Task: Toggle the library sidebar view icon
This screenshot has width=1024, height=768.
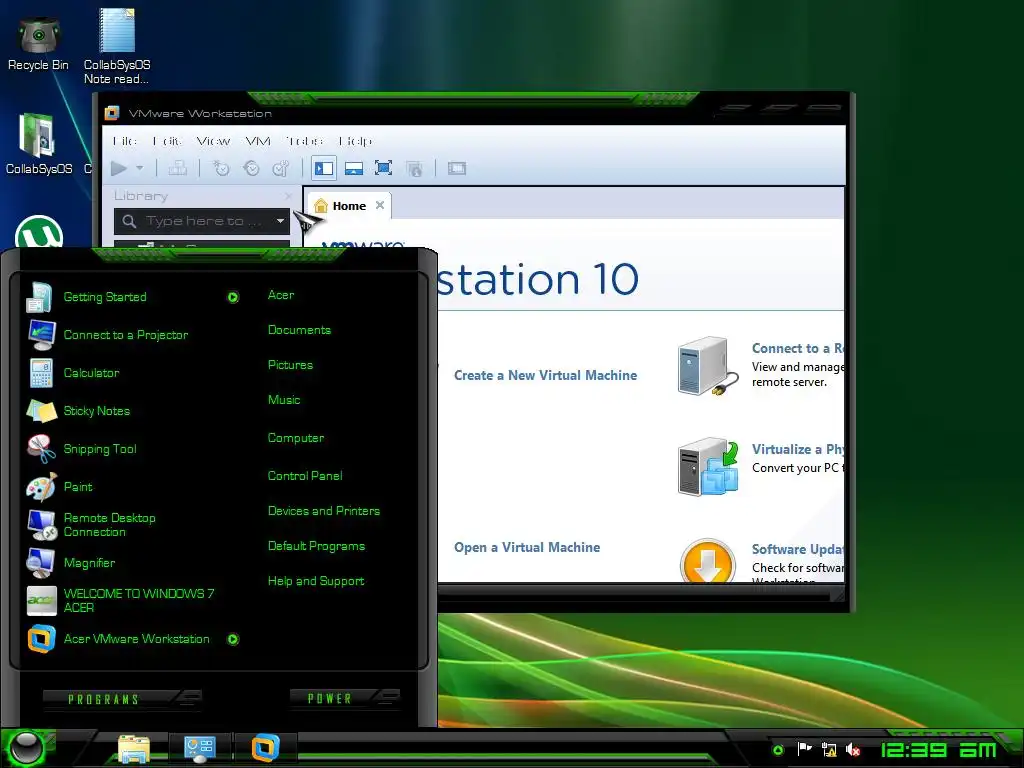Action: pos(324,168)
